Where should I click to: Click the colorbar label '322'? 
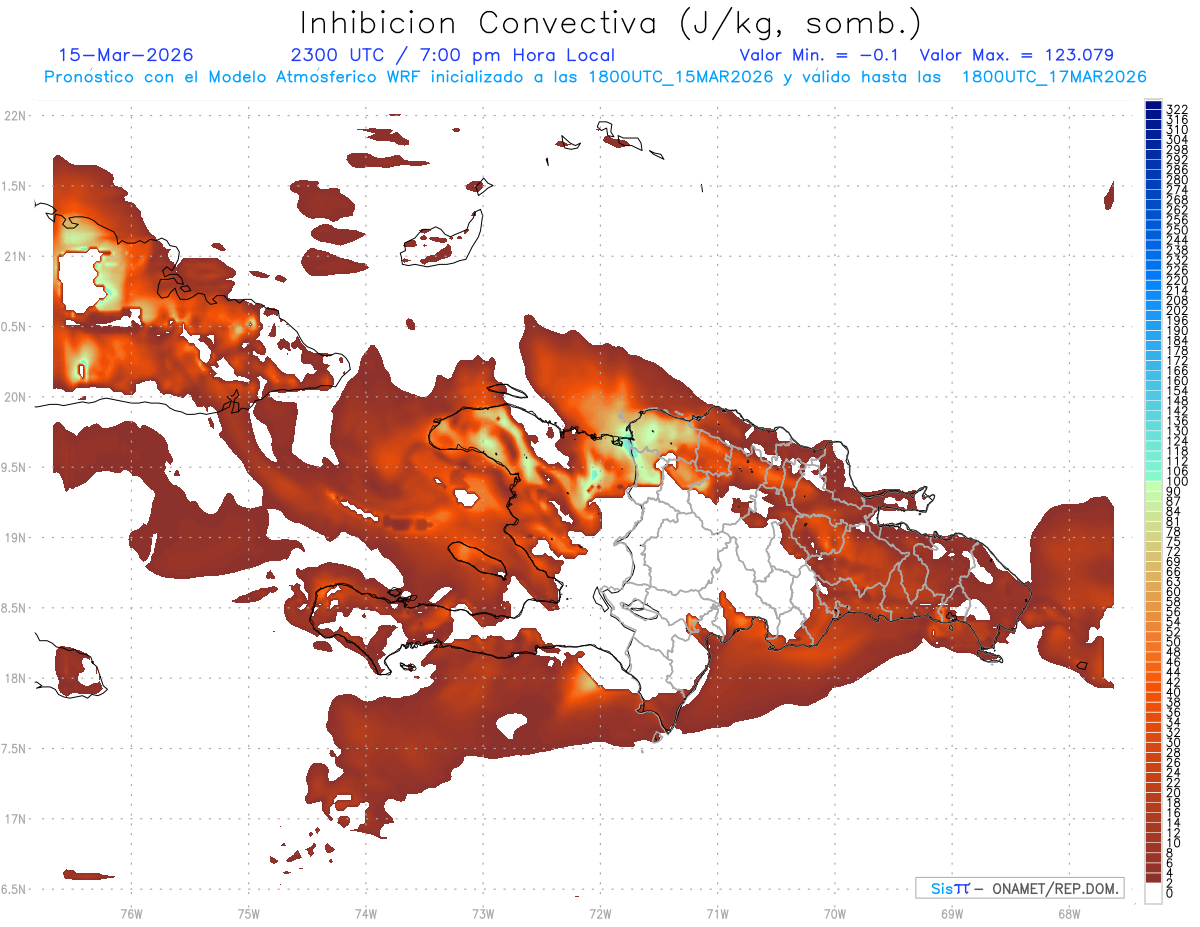[1176, 108]
